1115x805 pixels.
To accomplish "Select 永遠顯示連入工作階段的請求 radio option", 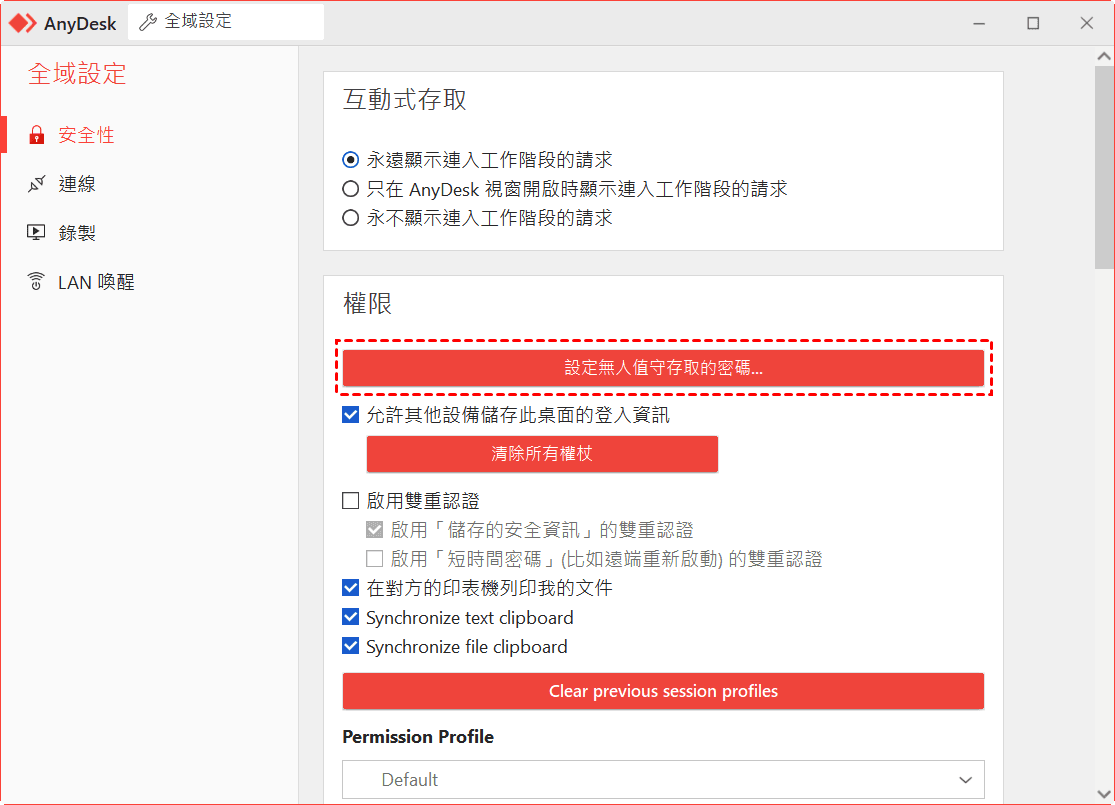I will click(351, 160).
